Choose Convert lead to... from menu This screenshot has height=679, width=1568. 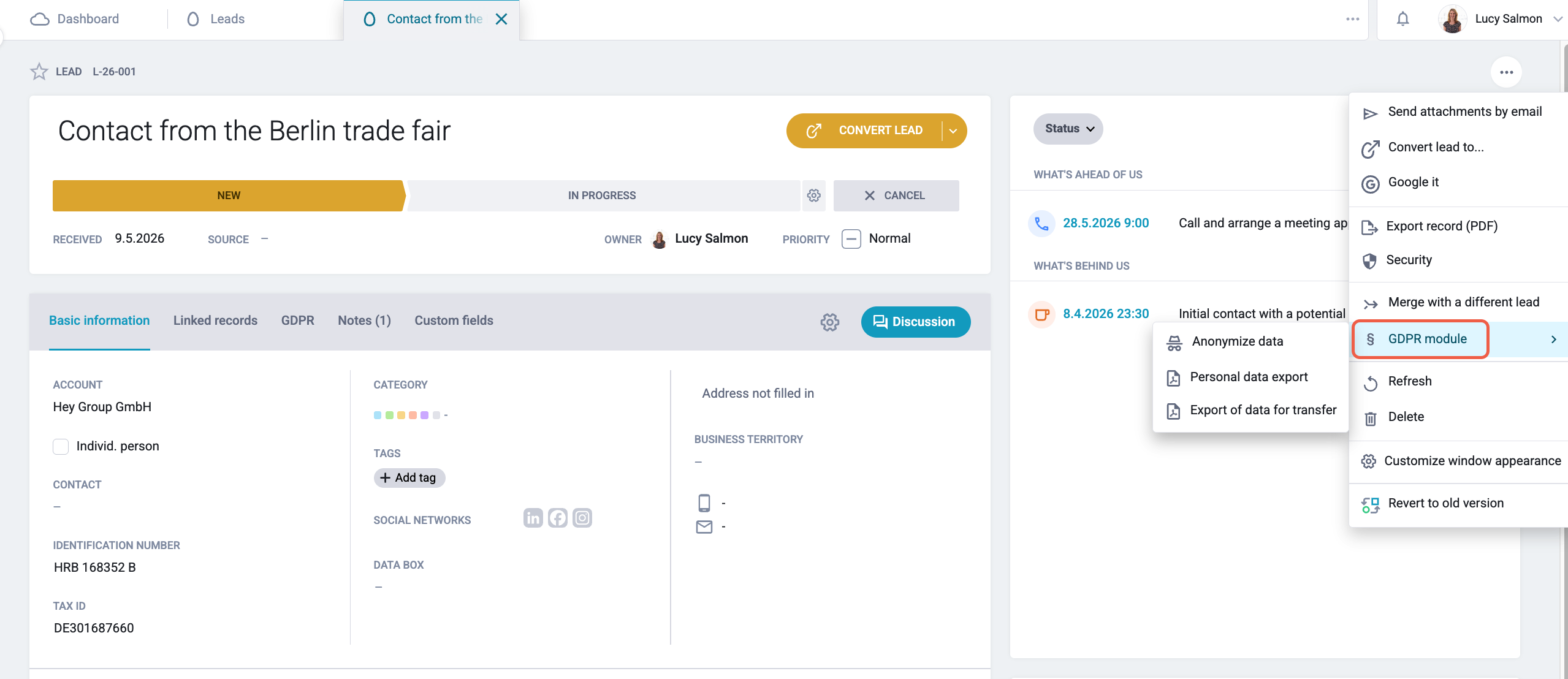pos(1458,147)
